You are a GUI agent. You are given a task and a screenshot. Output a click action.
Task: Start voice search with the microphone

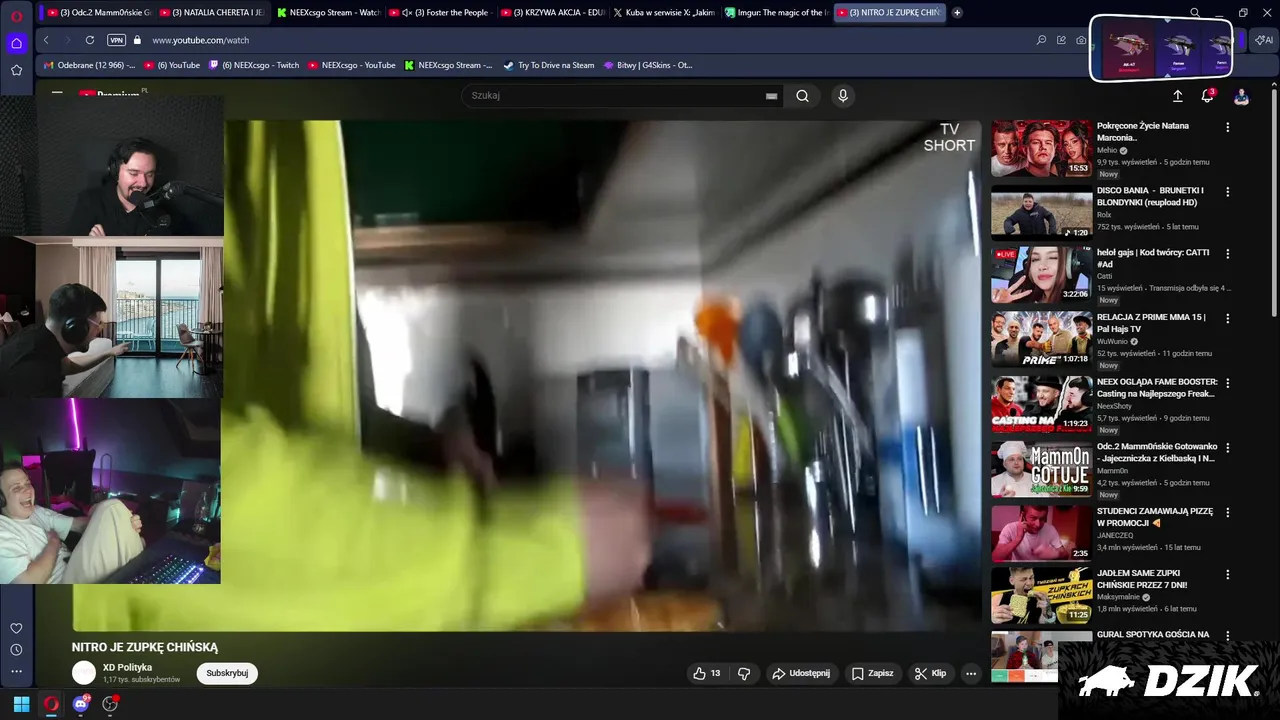click(x=843, y=96)
